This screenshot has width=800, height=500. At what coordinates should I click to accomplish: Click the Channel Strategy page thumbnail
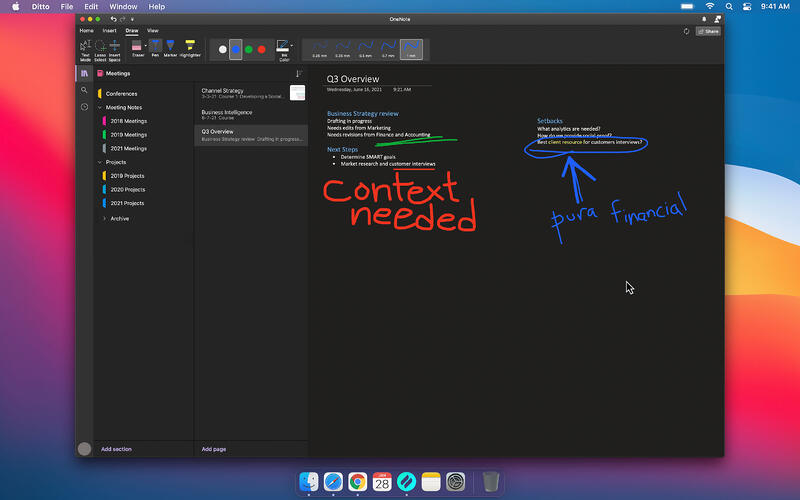point(297,93)
